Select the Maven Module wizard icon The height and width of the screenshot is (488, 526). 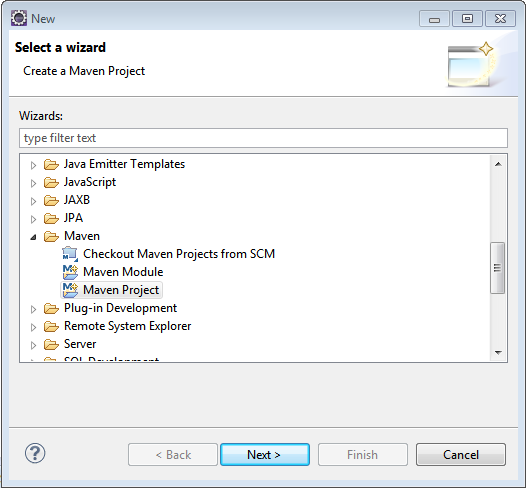(x=70, y=272)
